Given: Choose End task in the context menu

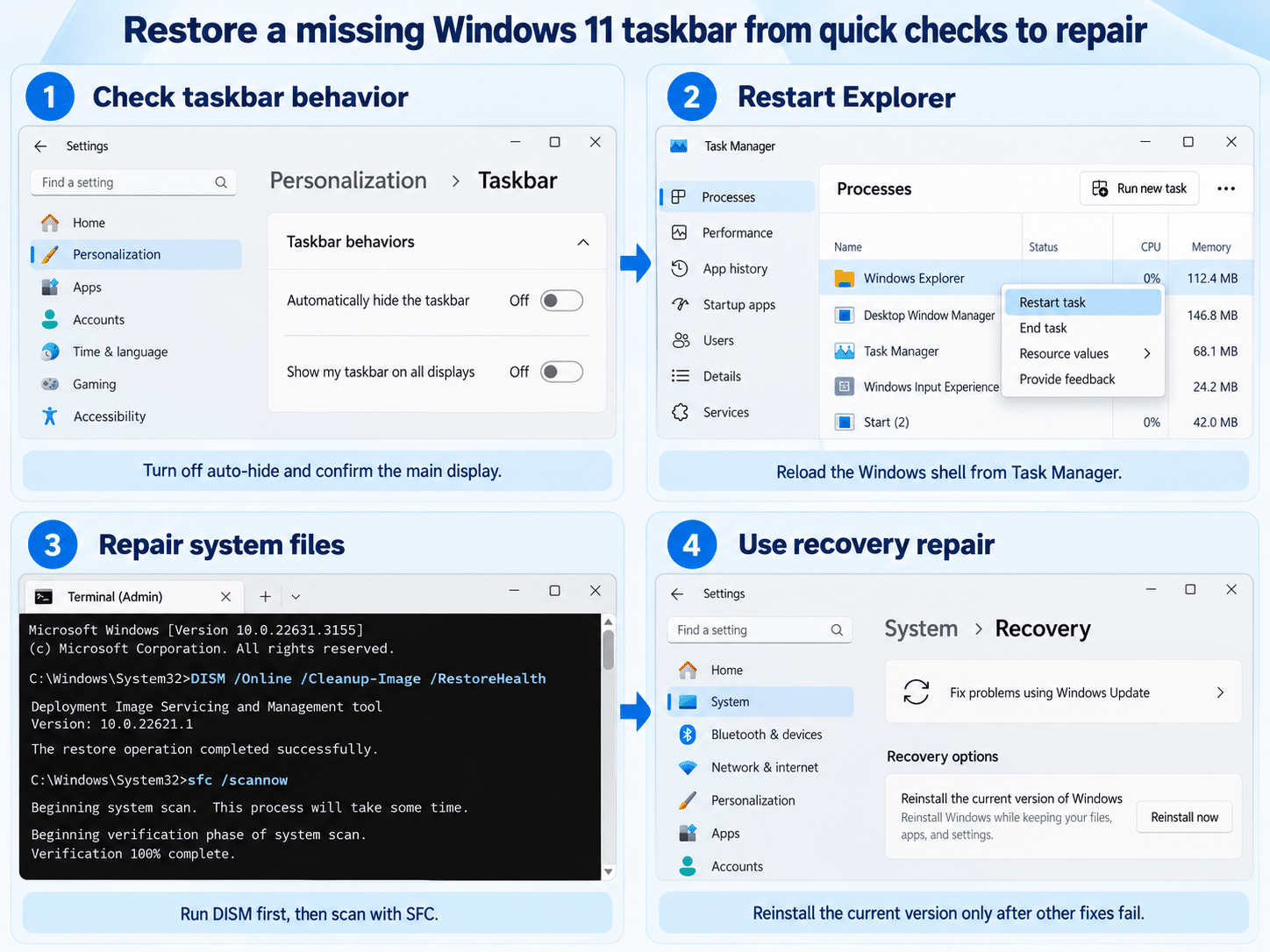Looking at the screenshot, I should pyautogui.click(x=1082, y=328).
